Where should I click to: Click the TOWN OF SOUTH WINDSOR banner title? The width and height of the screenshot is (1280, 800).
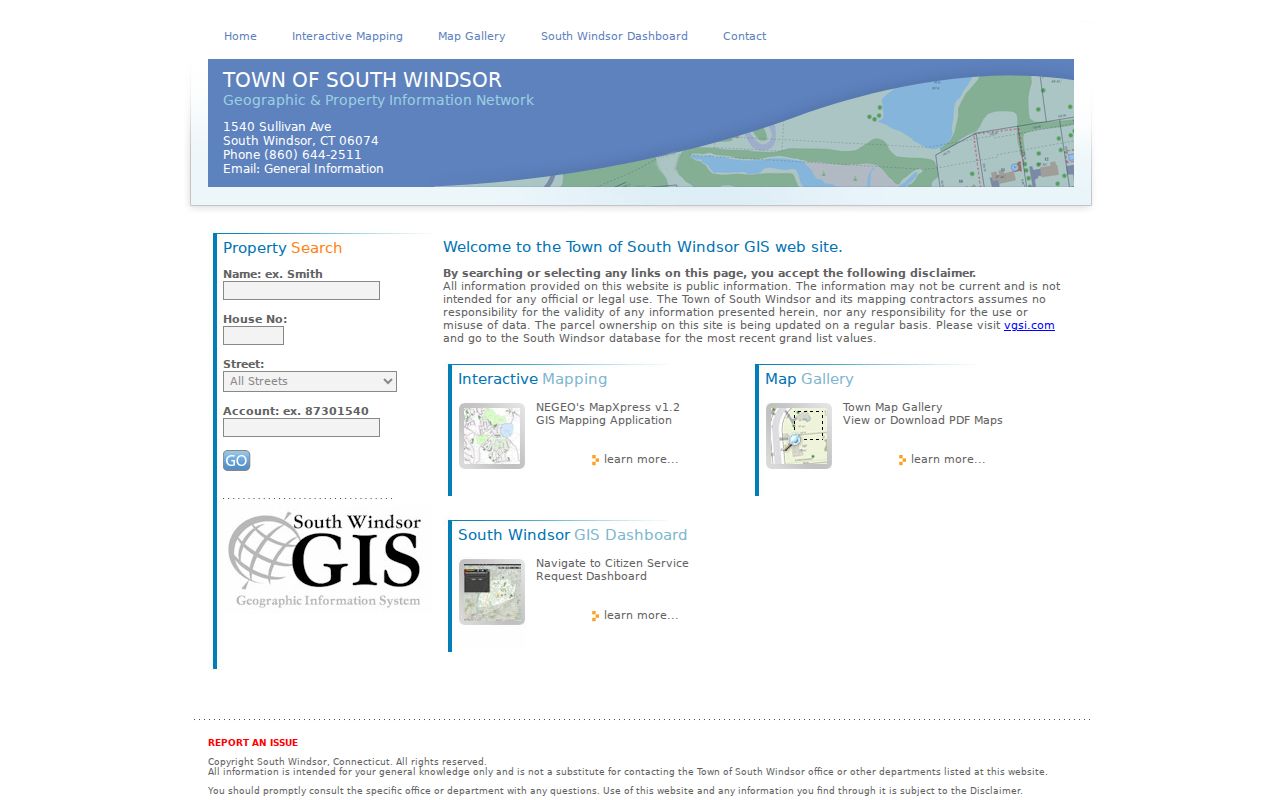click(362, 80)
